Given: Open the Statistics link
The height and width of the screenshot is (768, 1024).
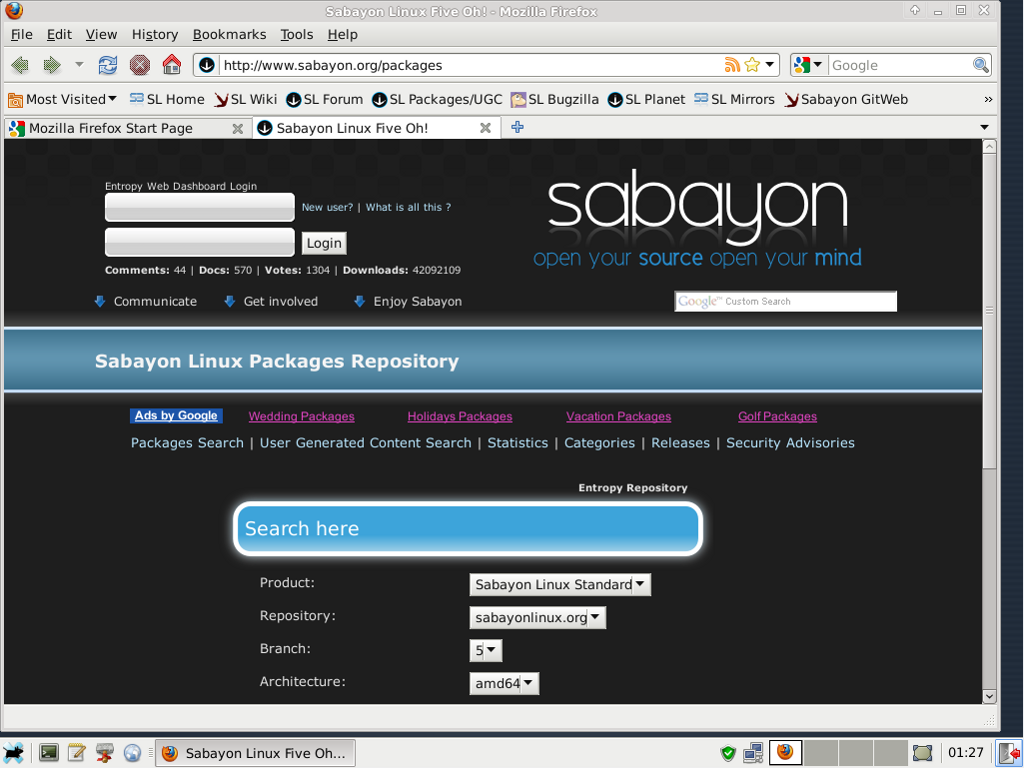Looking at the screenshot, I should [518, 443].
